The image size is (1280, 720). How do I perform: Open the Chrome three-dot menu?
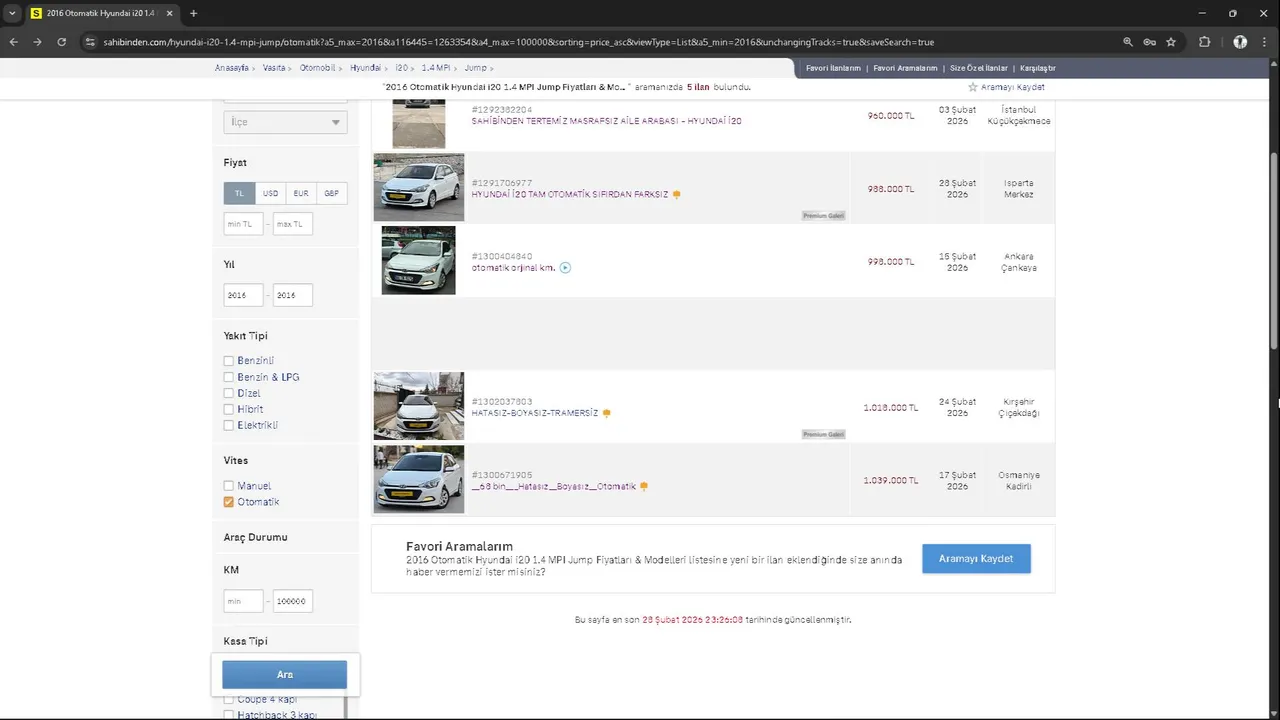[1265, 42]
